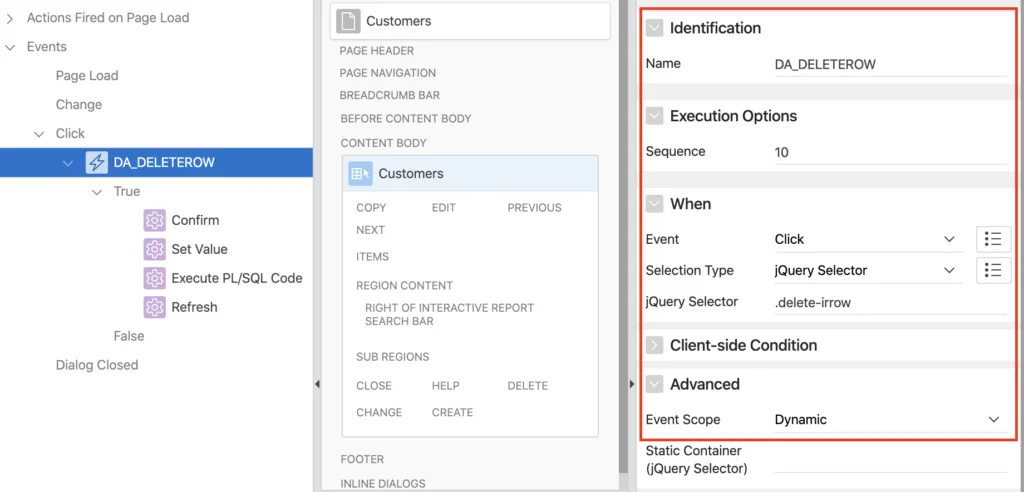
Task: Click the Static Container jQuery Selector field
Action: pyautogui.click(x=891, y=459)
